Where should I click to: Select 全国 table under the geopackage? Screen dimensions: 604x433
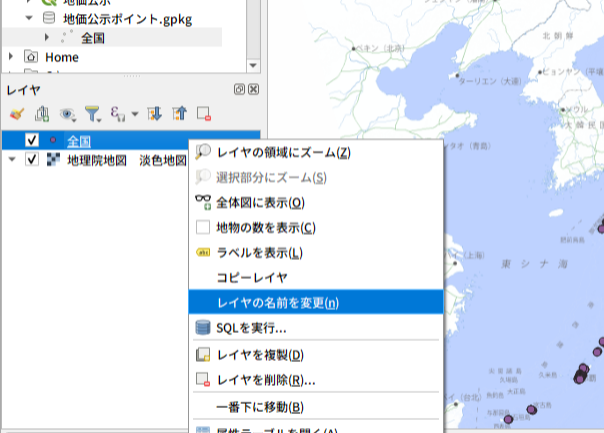pos(93,37)
